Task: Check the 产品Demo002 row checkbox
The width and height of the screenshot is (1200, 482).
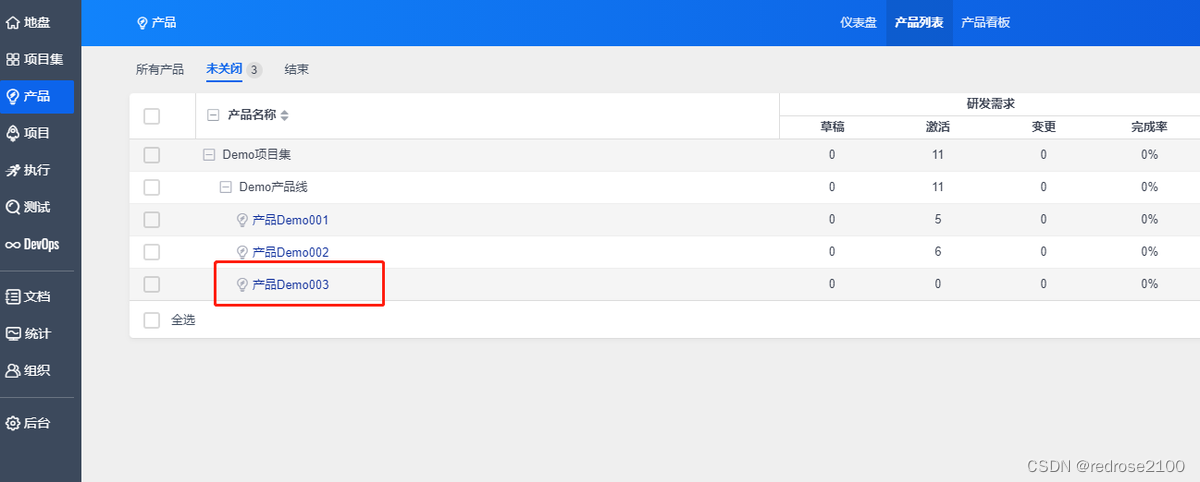Action: click(x=152, y=252)
